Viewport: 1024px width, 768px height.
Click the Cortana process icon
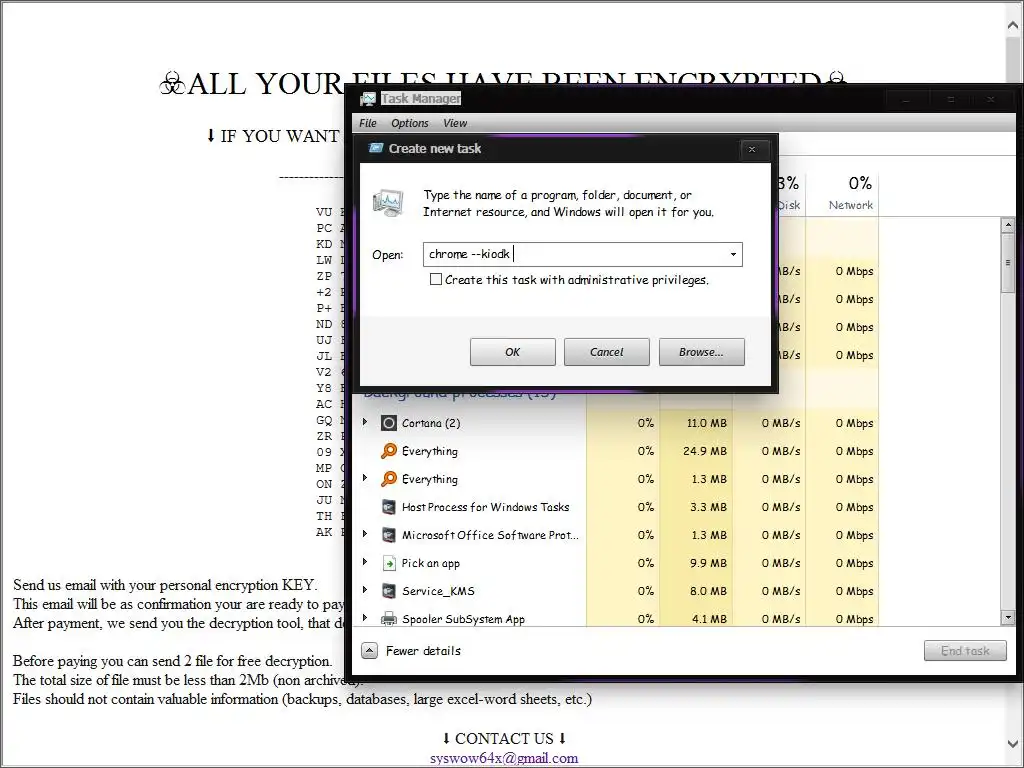tap(389, 423)
